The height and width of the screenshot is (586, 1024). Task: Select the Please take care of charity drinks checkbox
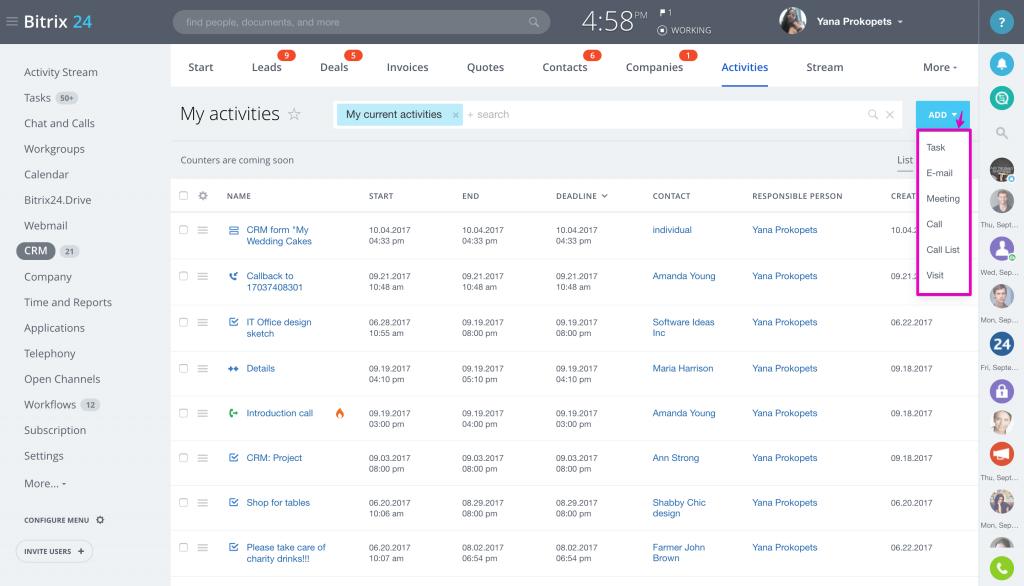(x=184, y=547)
